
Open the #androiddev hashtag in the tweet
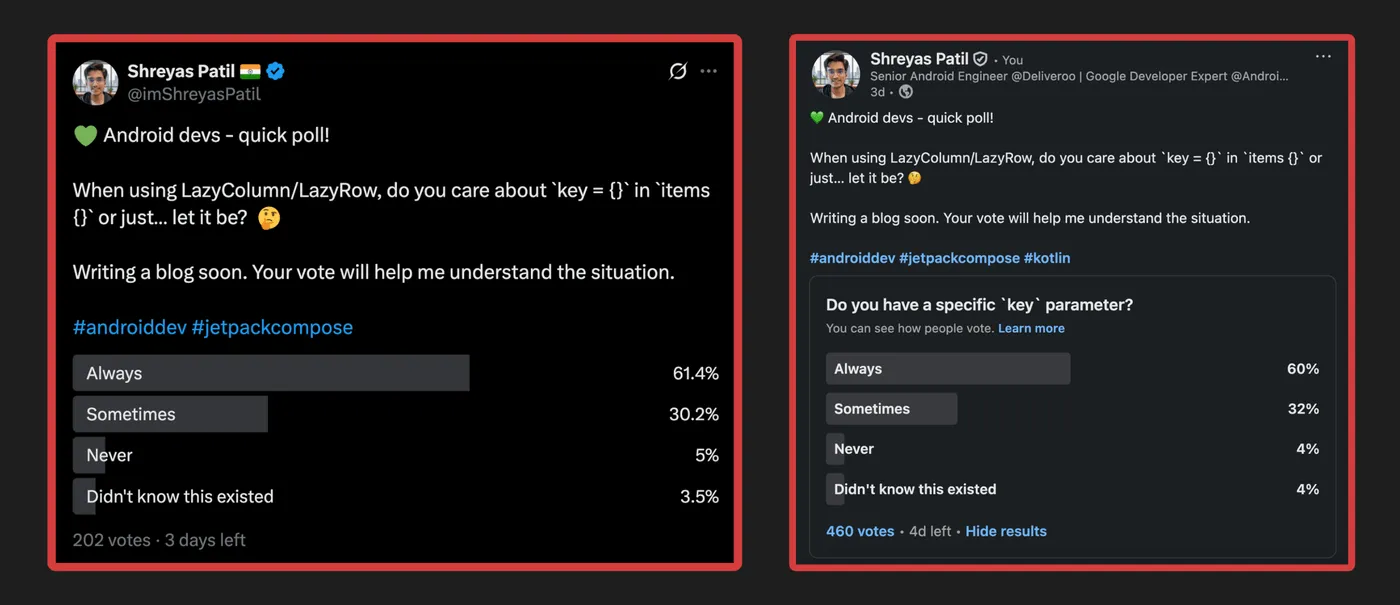click(x=129, y=327)
